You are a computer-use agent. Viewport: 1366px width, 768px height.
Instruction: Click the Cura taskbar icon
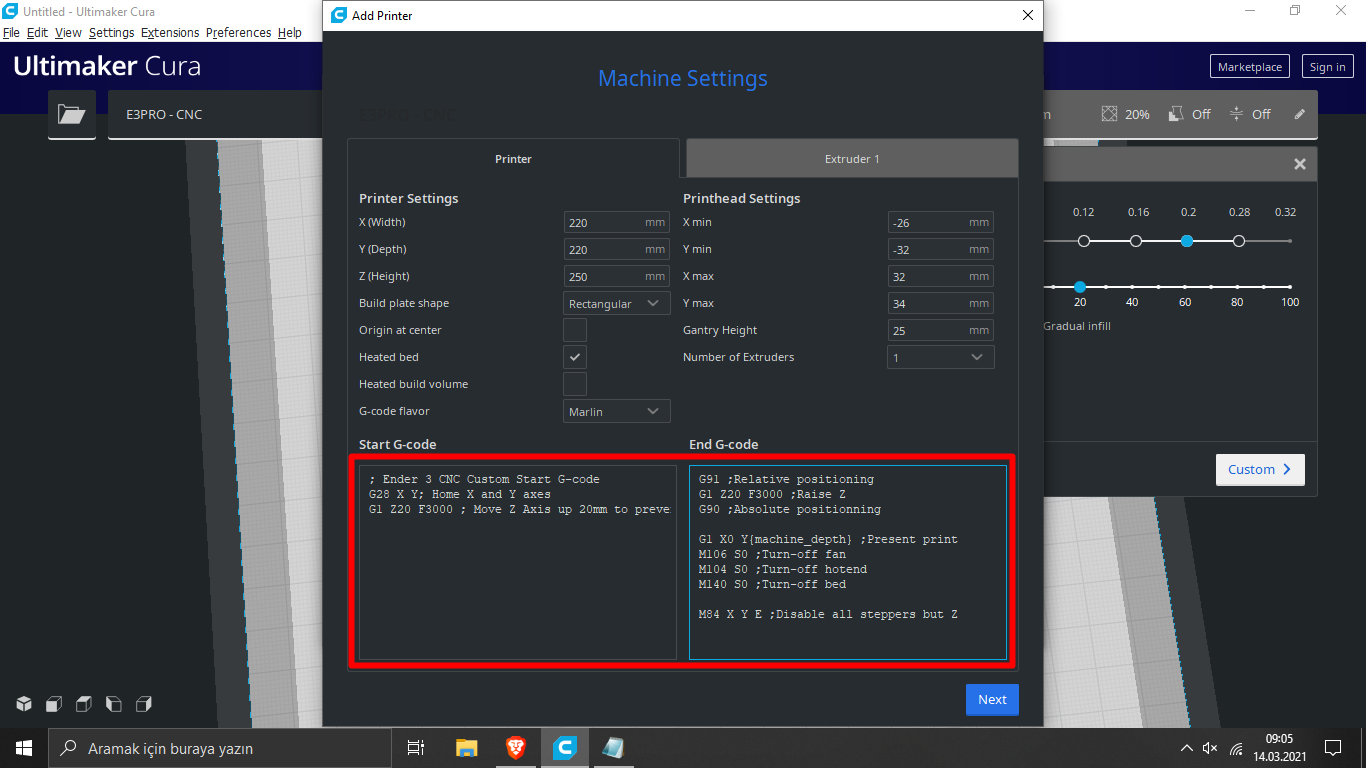coord(565,748)
